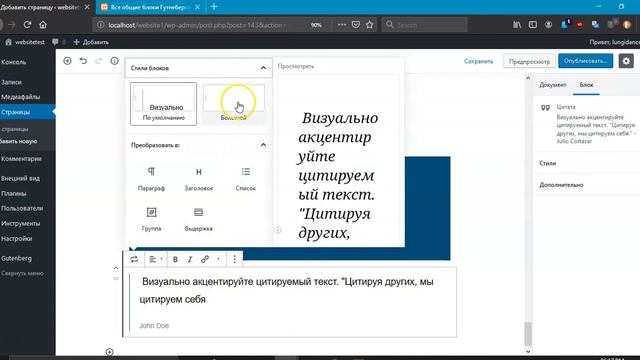This screenshot has height=360, width=640.
Task: Click Добавить in the admin bar
Action: tap(91, 42)
